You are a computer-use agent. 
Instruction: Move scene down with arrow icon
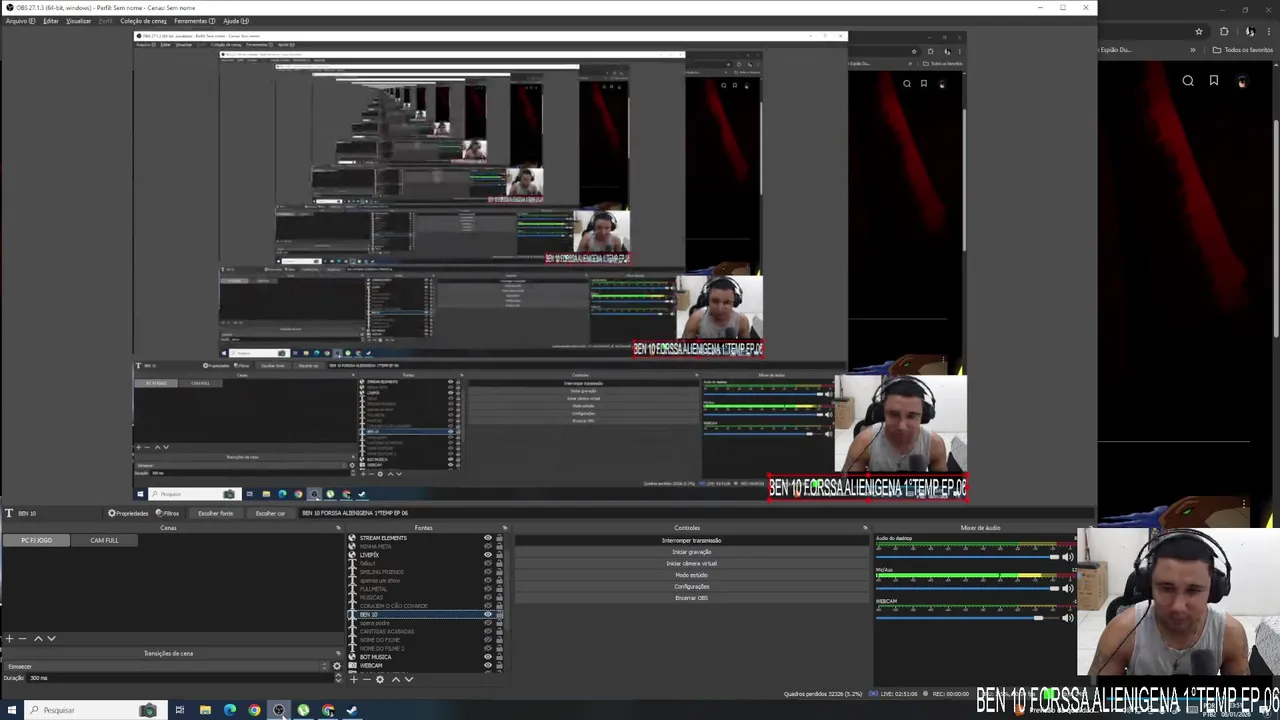tap(51, 639)
